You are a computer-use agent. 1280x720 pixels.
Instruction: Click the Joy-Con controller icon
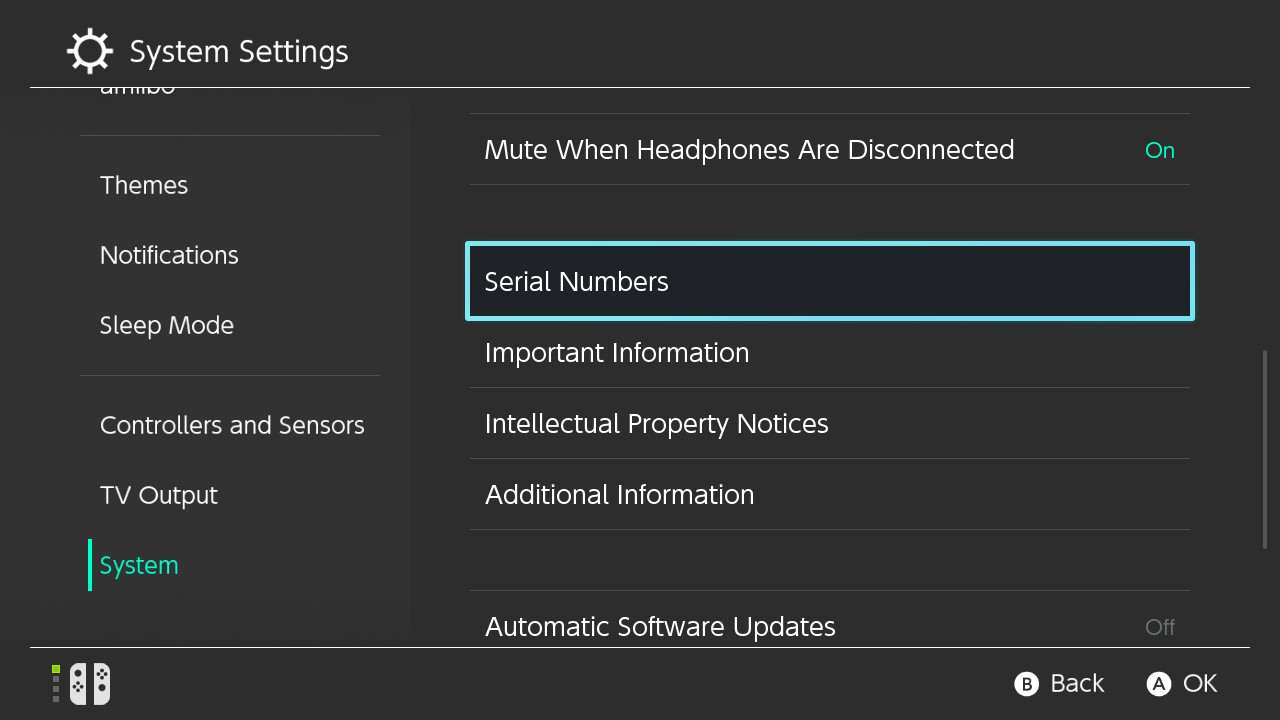click(90, 684)
